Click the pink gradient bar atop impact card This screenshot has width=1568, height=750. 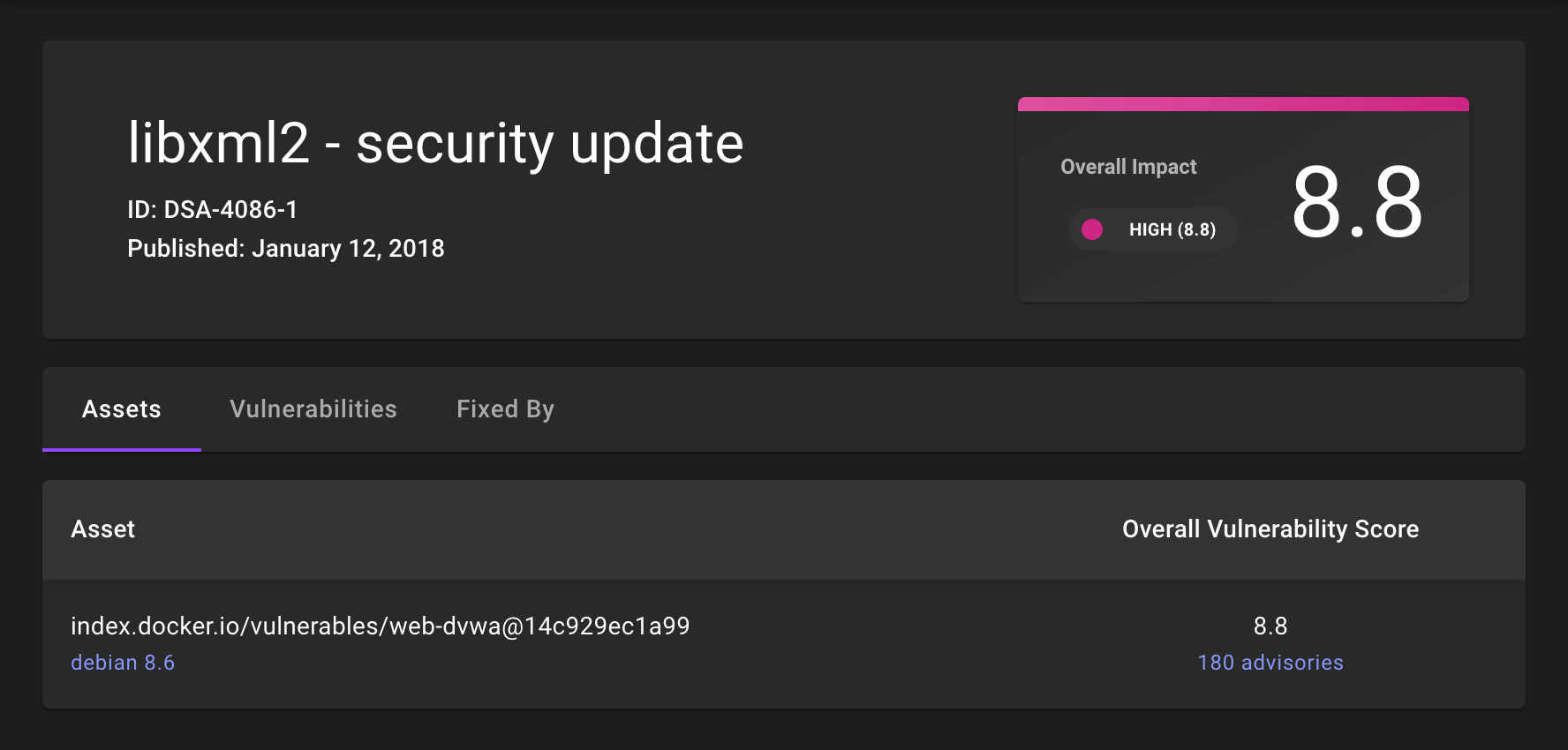tap(1244, 102)
